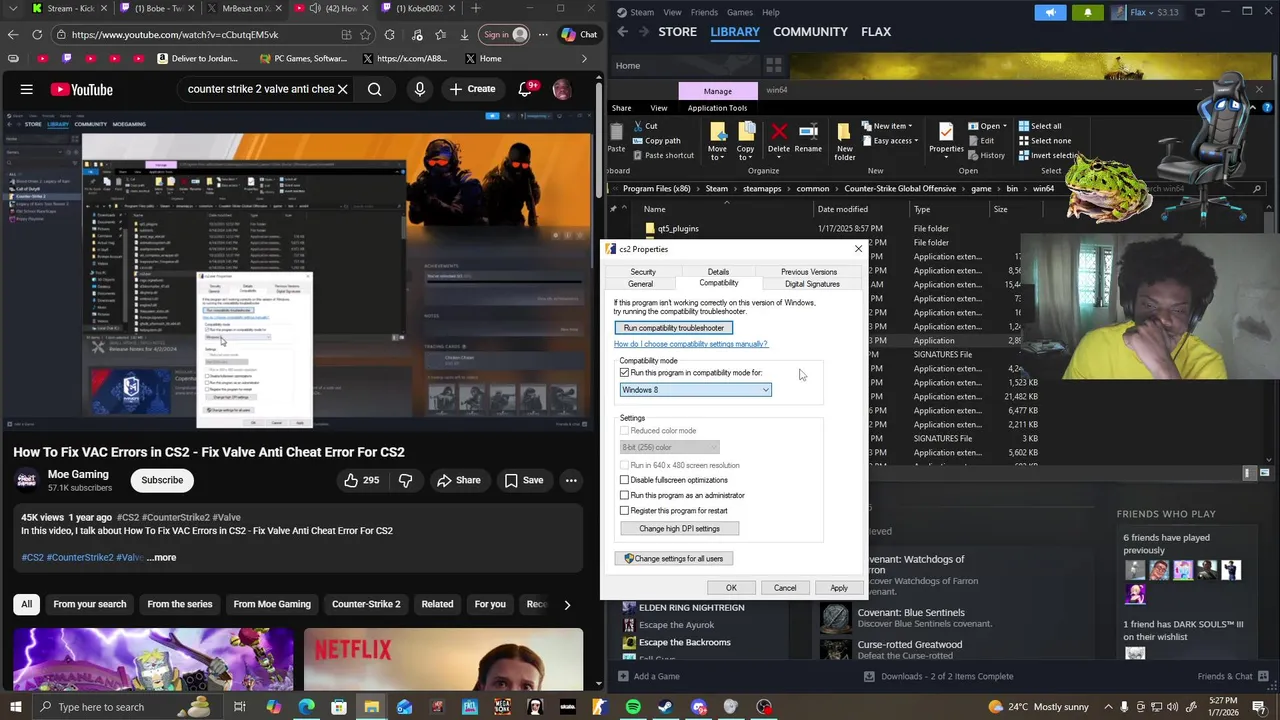
Task: Click the chip row next-arrow chevron on YouTube
Action: [567, 604]
